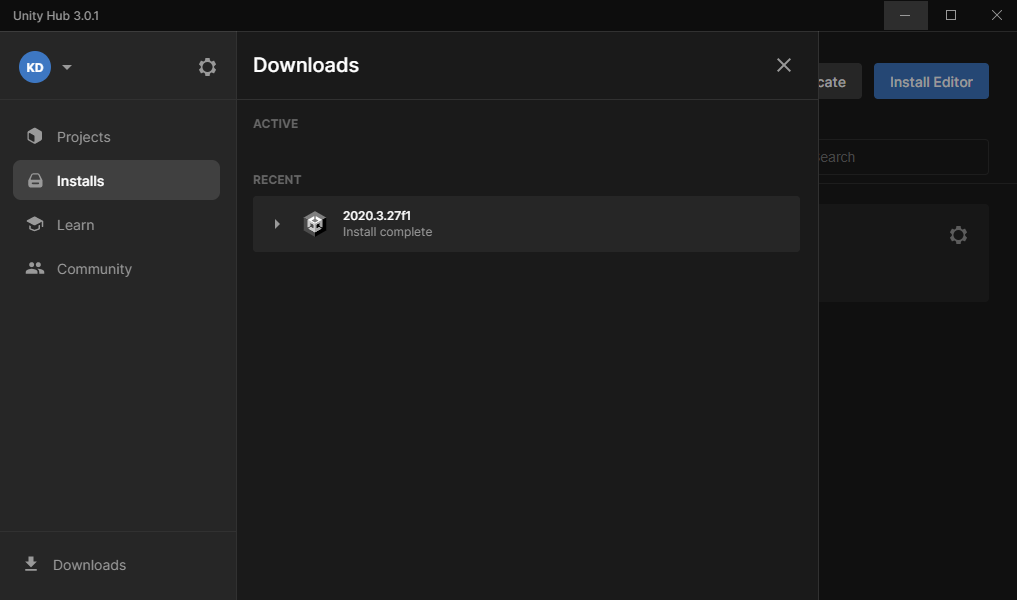
Task: Click the Projects cube icon
Action: (35, 137)
